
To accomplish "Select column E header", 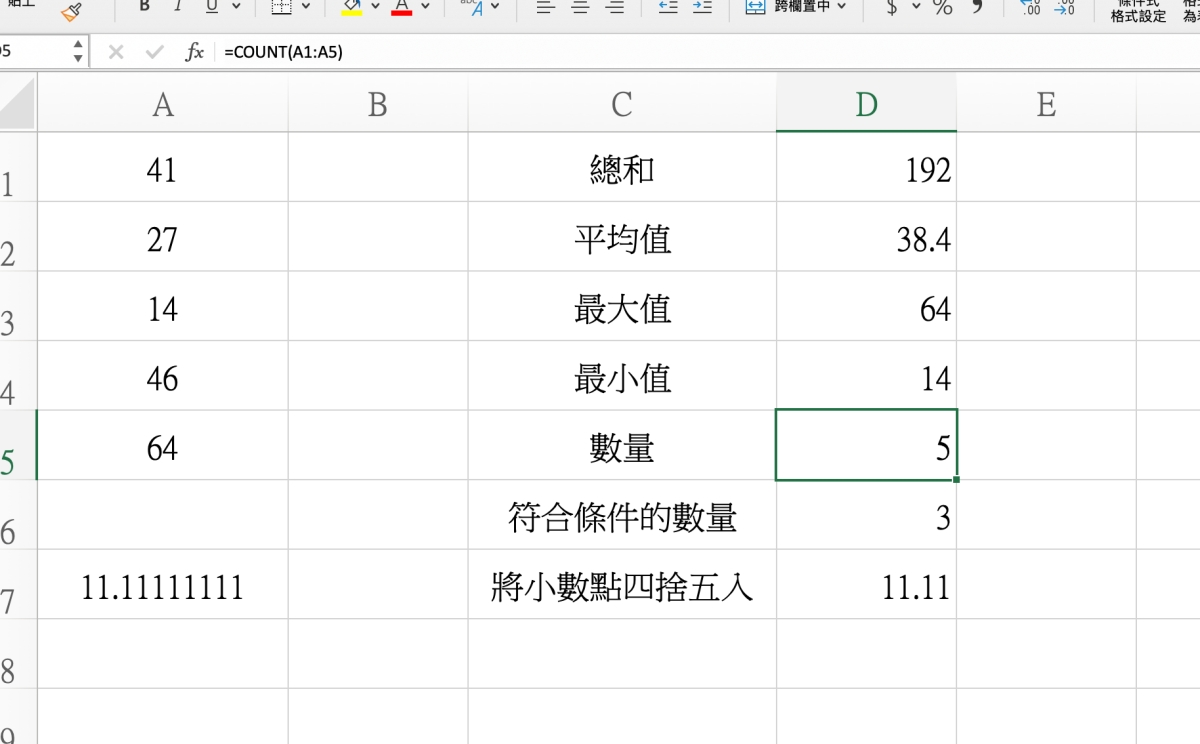I will click(1046, 104).
